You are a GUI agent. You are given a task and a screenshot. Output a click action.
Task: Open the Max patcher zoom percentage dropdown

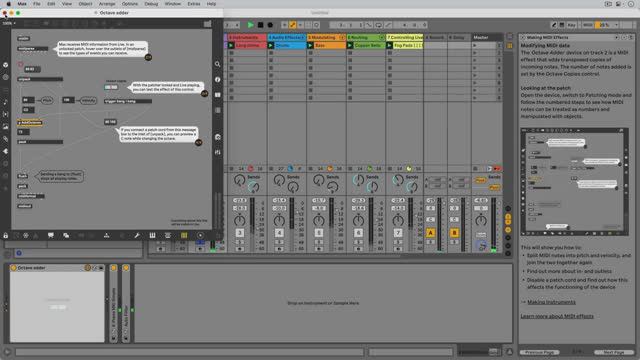(9, 23)
